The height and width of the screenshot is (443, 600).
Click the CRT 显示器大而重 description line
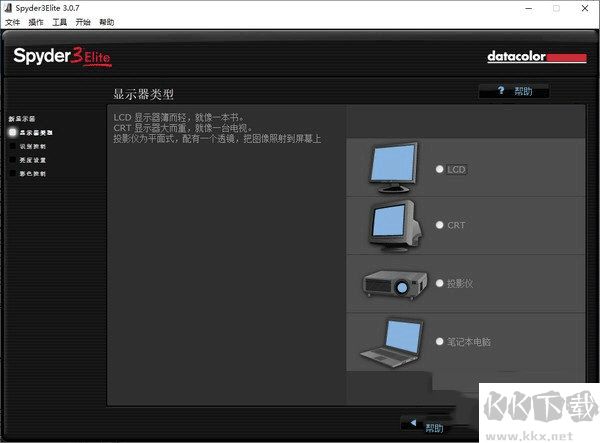[183, 128]
